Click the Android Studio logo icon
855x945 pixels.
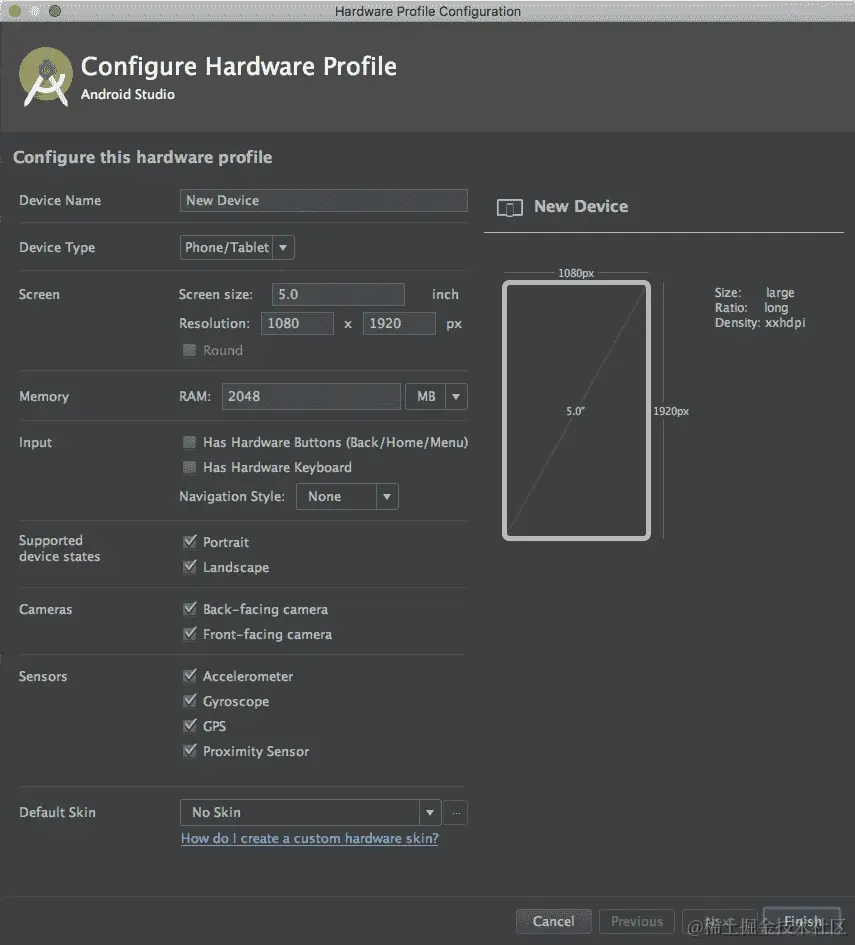(x=46, y=77)
